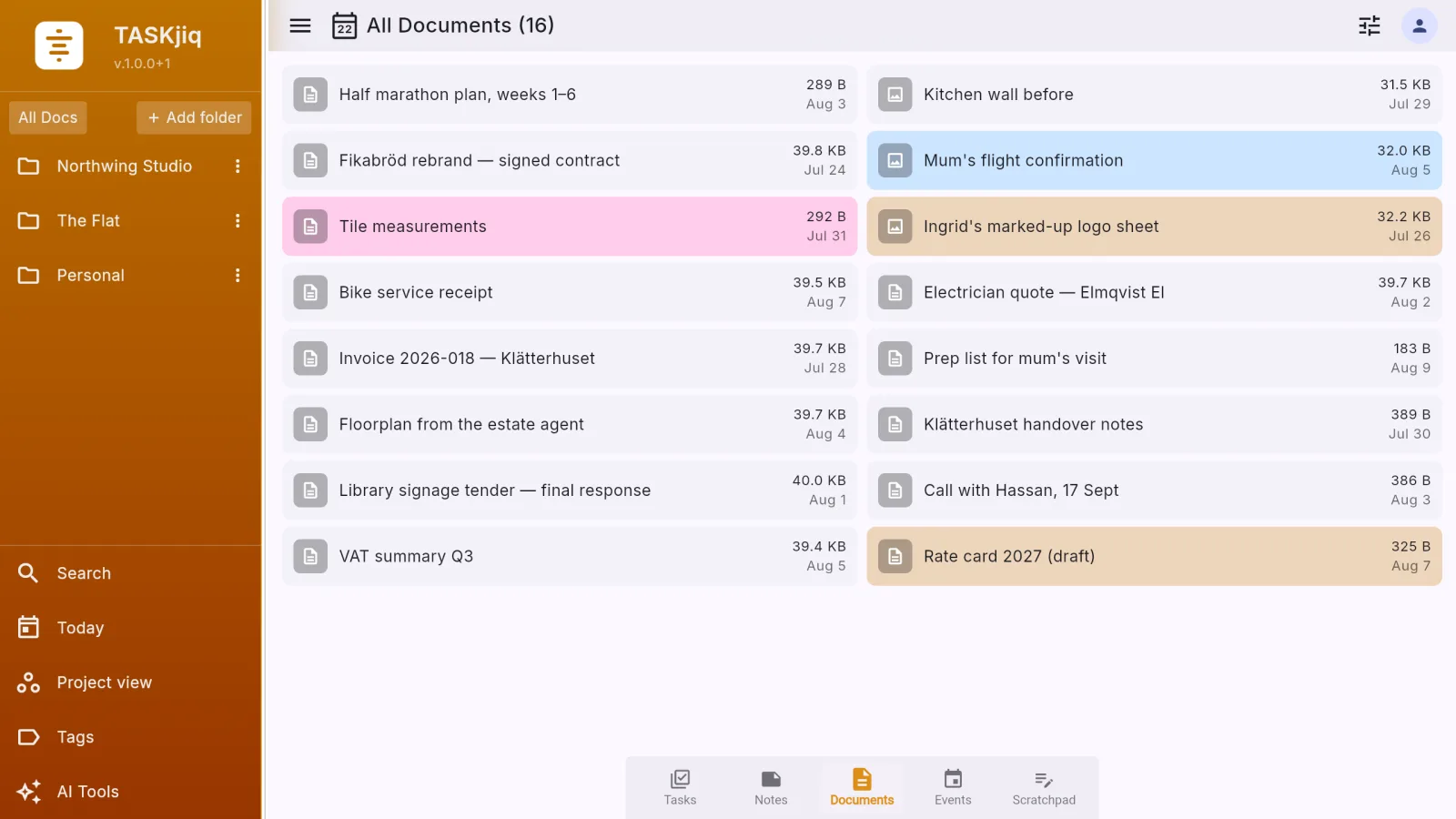The image size is (1456, 819).
Task: Switch to the Notes tab
Action: (x=771, y=788)
